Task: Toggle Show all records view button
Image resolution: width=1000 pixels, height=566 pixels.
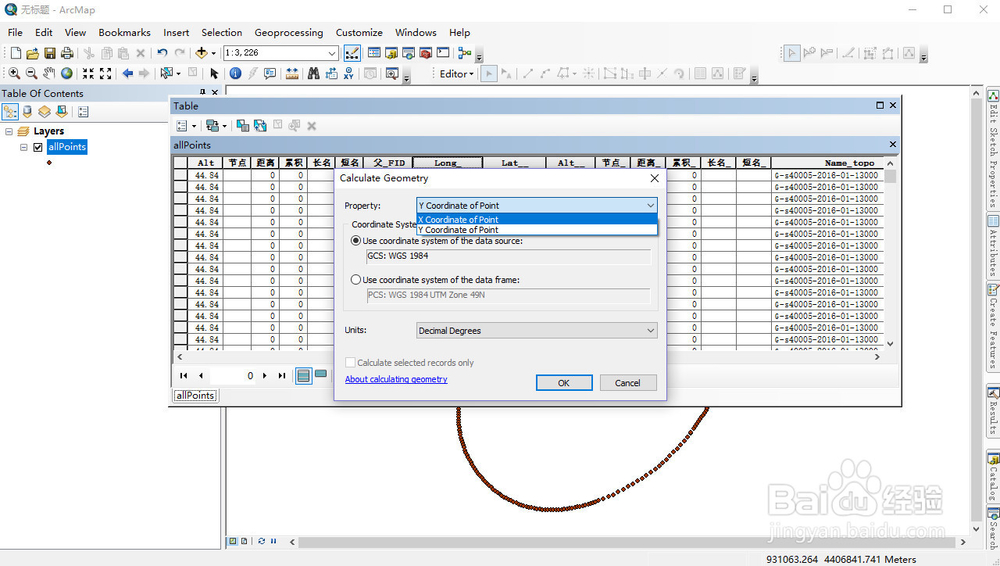Action: point(304,376)
